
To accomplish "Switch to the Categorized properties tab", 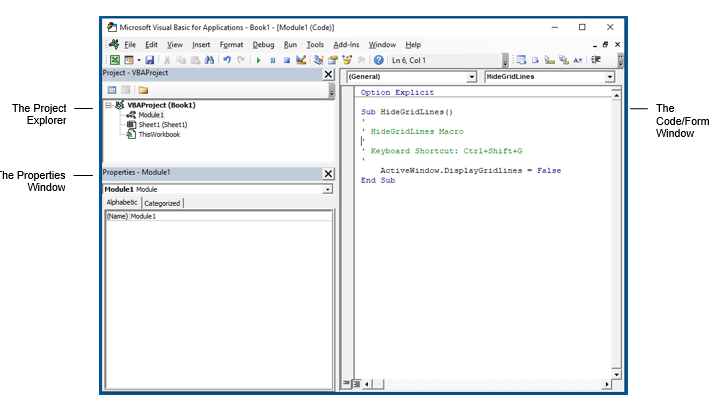I will click(x=162, y=203).
